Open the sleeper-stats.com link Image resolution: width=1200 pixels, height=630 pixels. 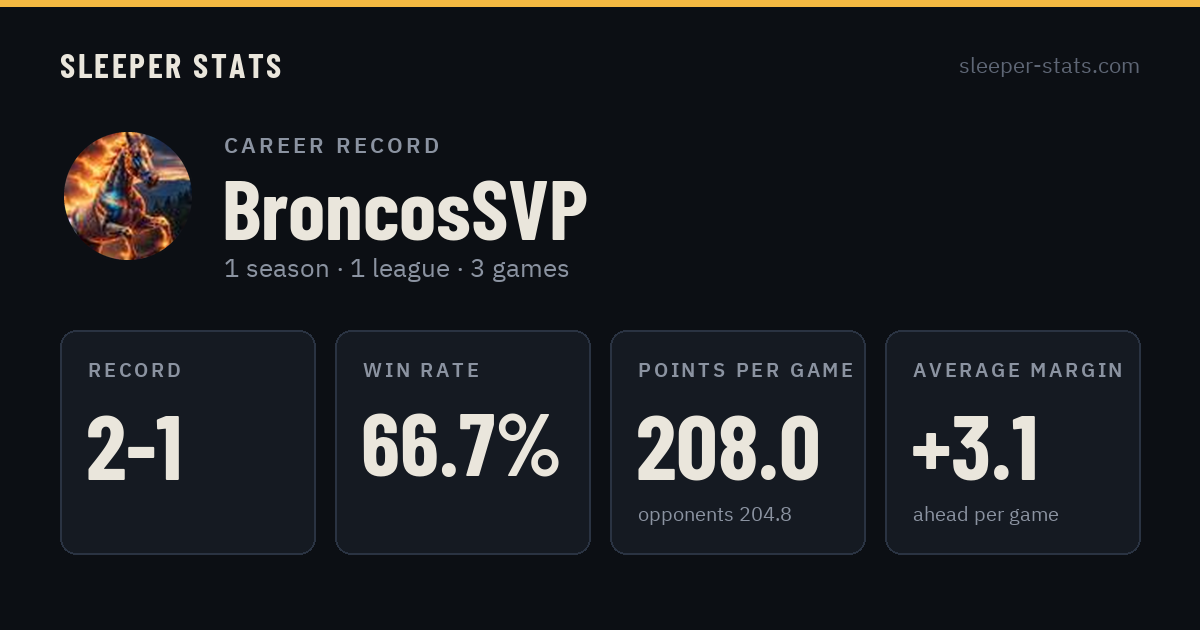(x=1049, y=66)
